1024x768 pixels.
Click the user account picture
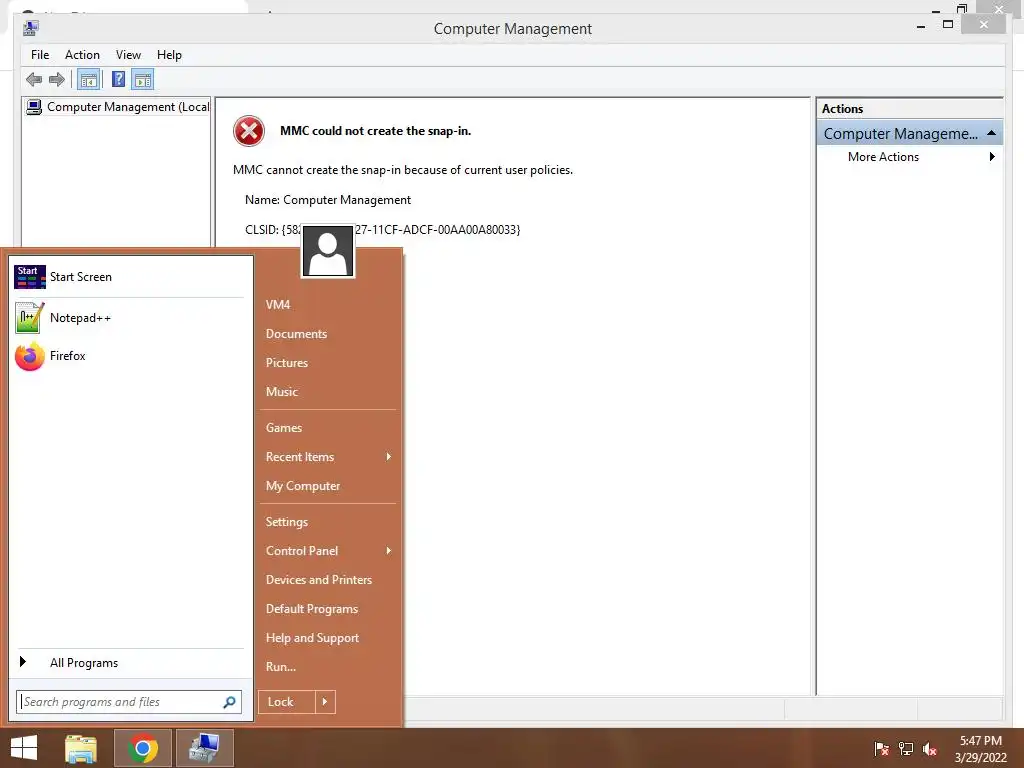[x=328, y=251]
